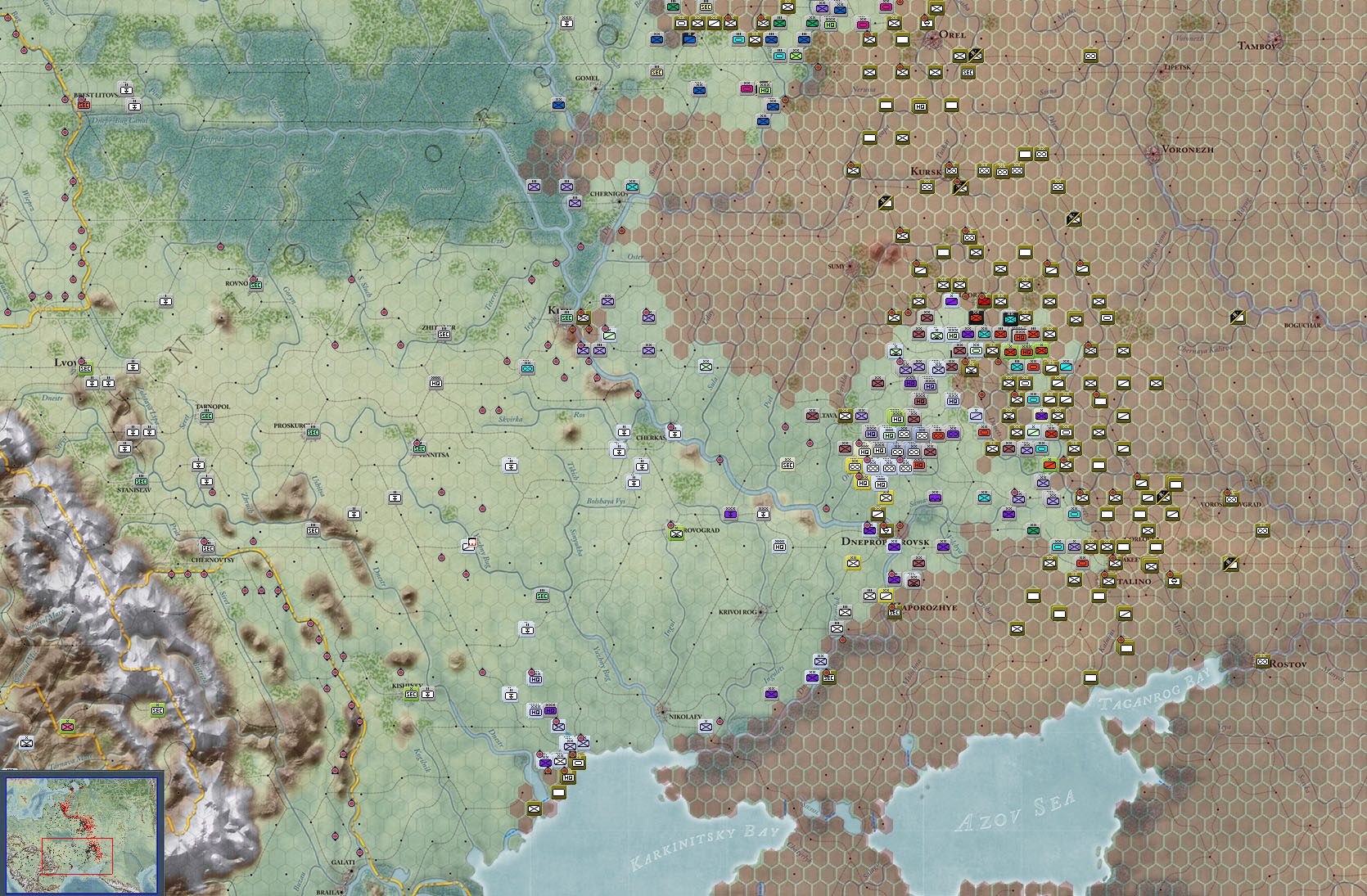Select the yellow SEC counter northeast of Gomel
Image resolution: width=1367 pixels, height=896 pixels.
pos(656,72)
